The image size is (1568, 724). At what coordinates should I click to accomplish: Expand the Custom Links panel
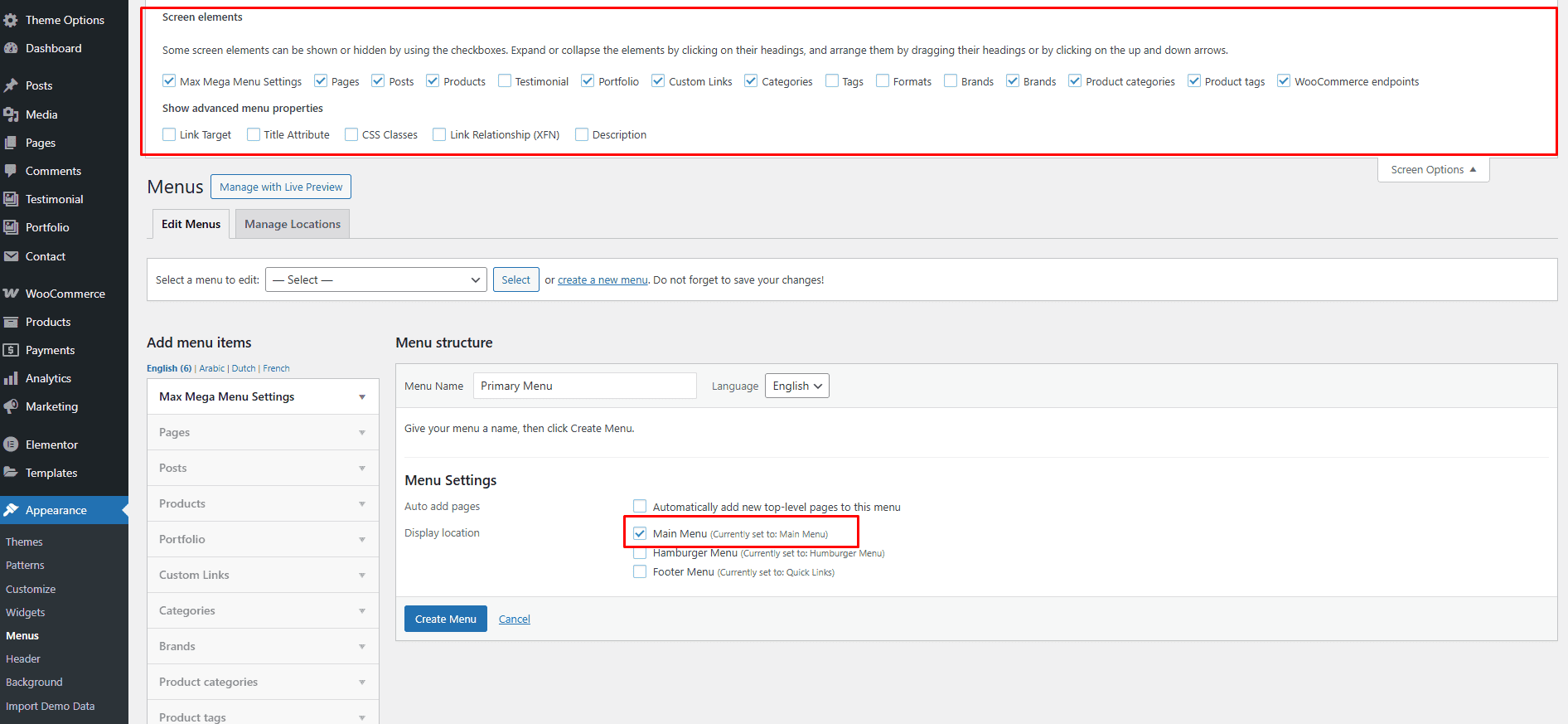(x=263, y=575)
